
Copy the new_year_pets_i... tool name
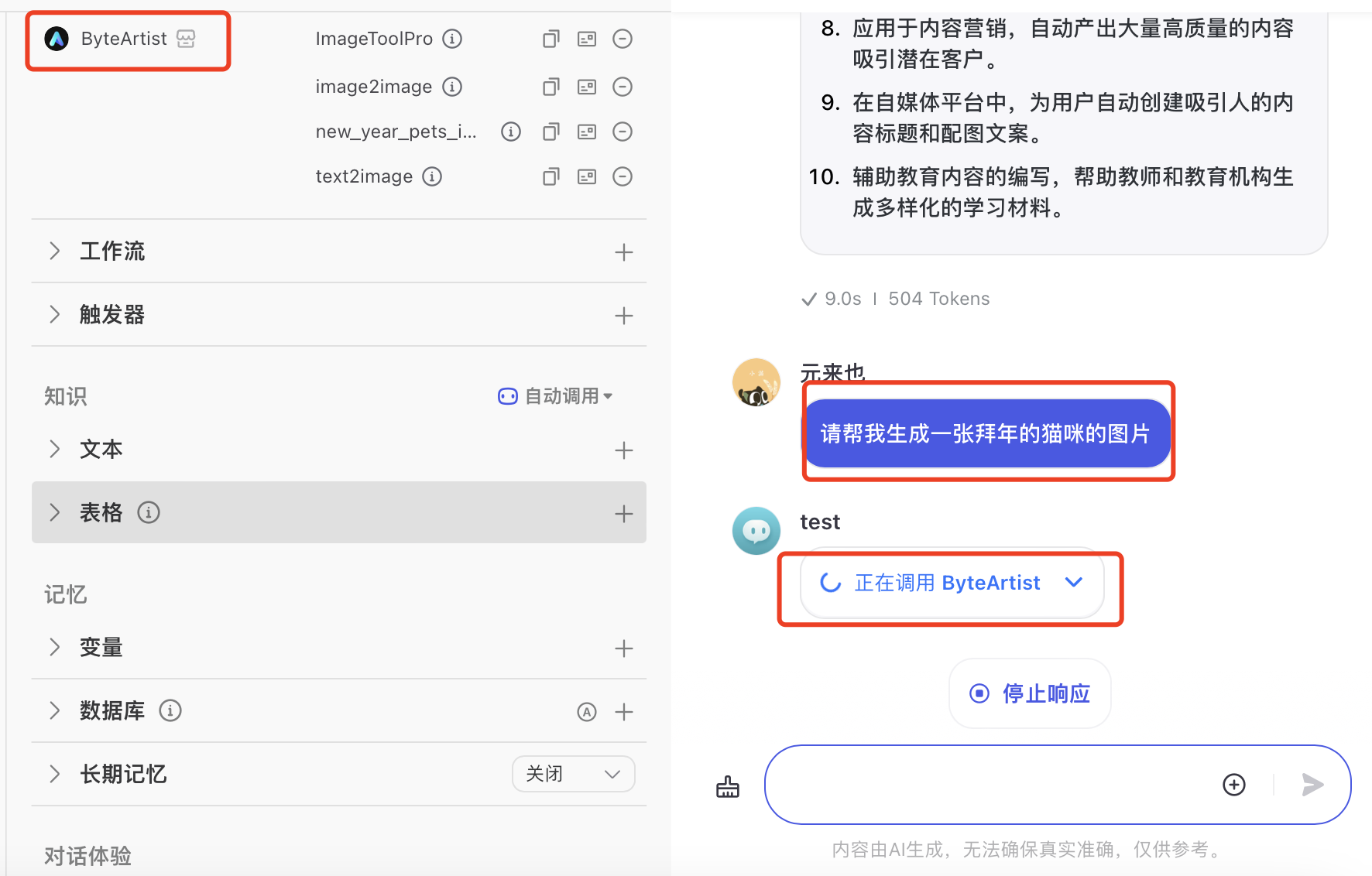(551, 132)
